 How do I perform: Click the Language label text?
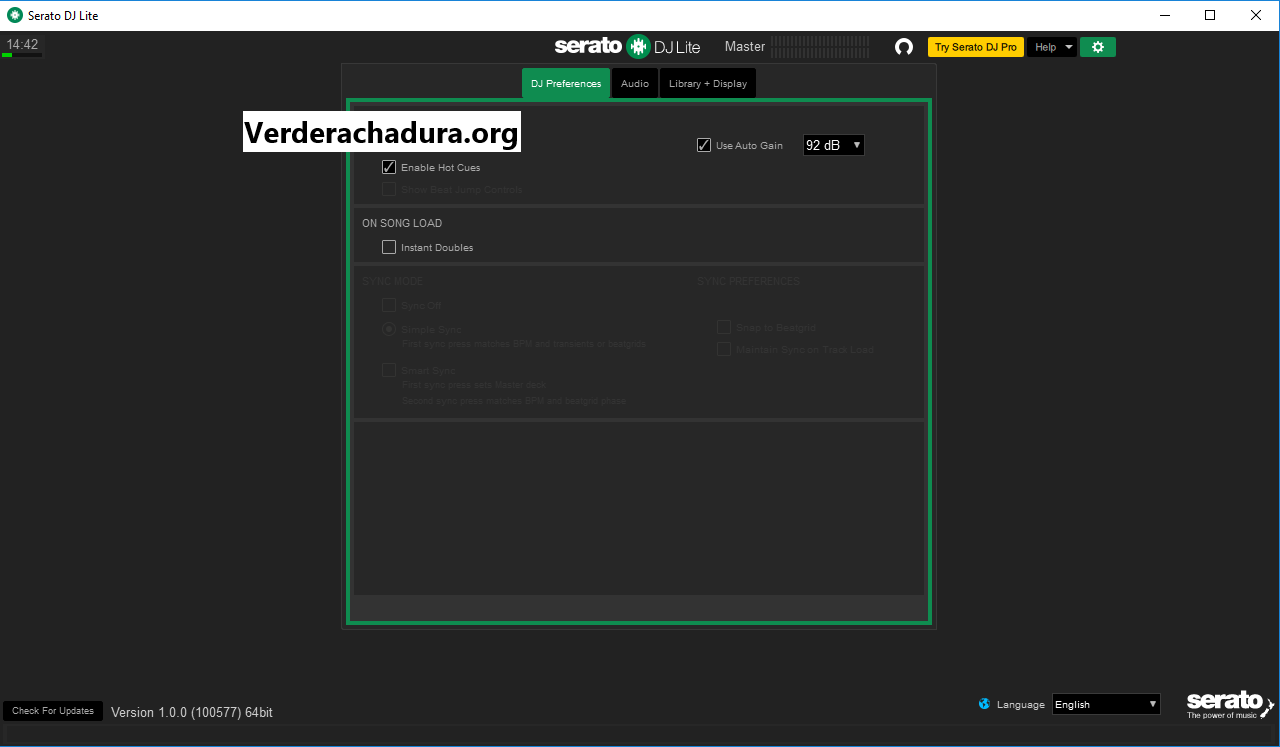[x=1021, y=704]
